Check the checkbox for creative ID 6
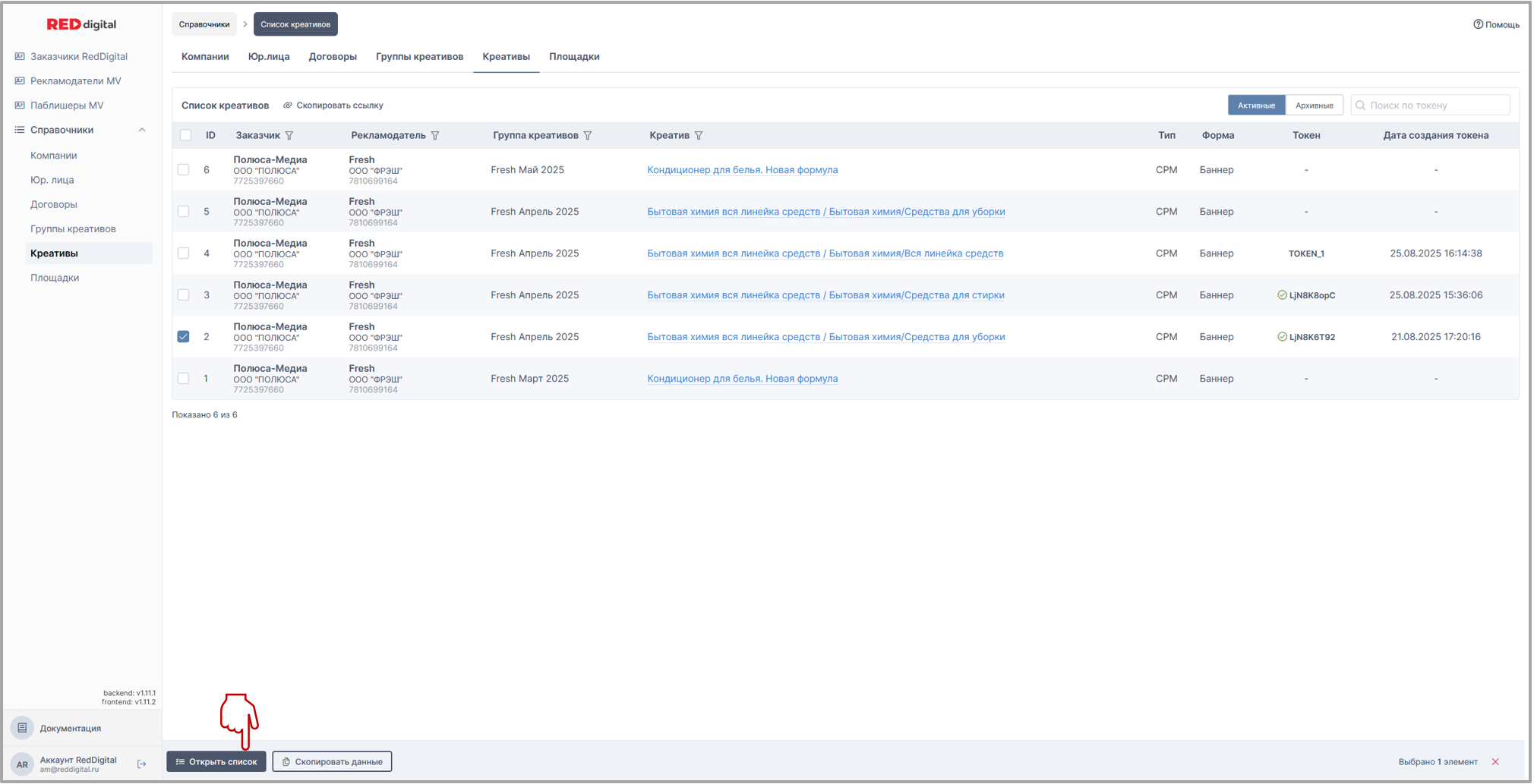 click(x=184, y=170)
